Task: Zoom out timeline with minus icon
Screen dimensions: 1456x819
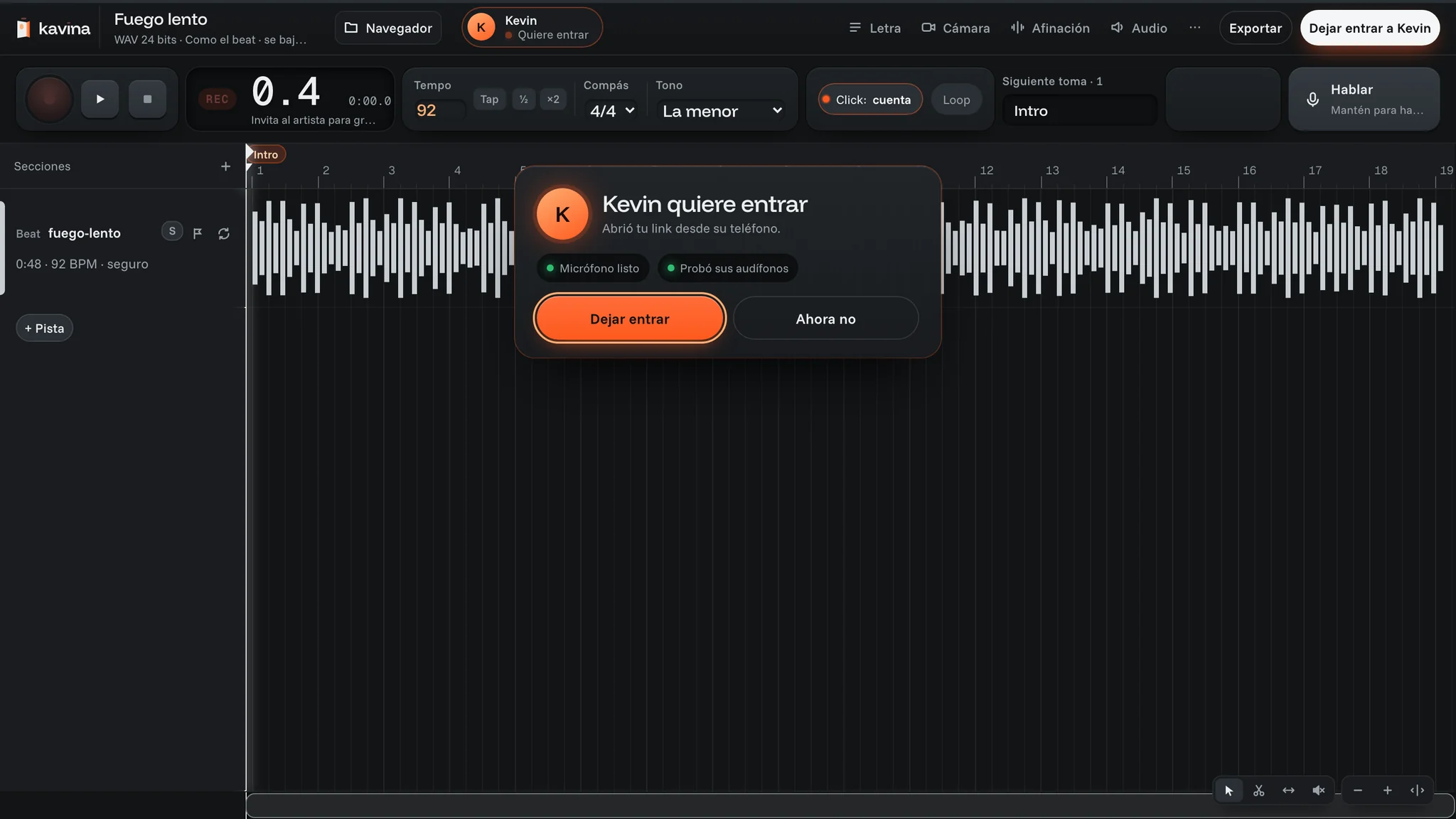Action: click(x=1358, y=791)
